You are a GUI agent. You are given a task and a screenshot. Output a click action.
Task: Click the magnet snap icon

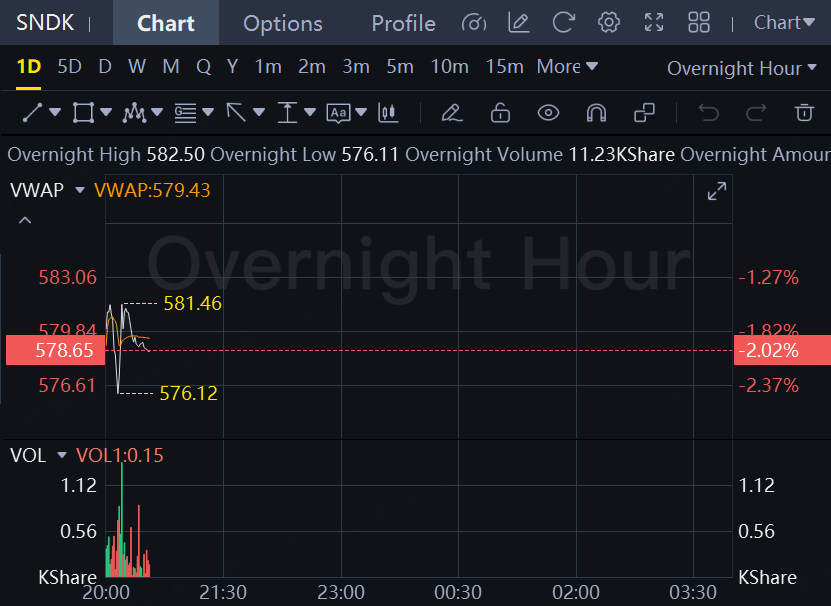[x=596, y=113]
